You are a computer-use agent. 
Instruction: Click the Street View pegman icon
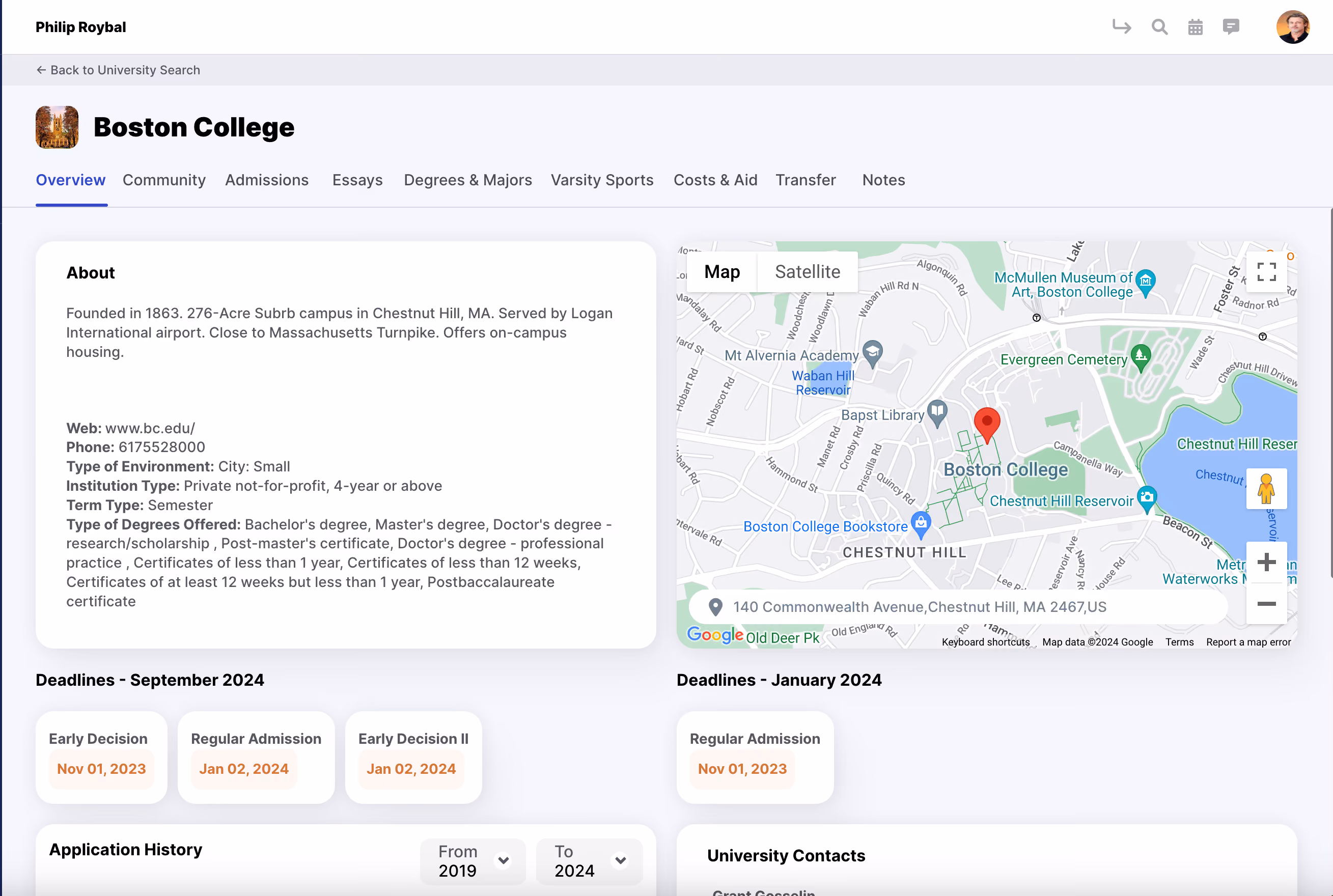1266,489
